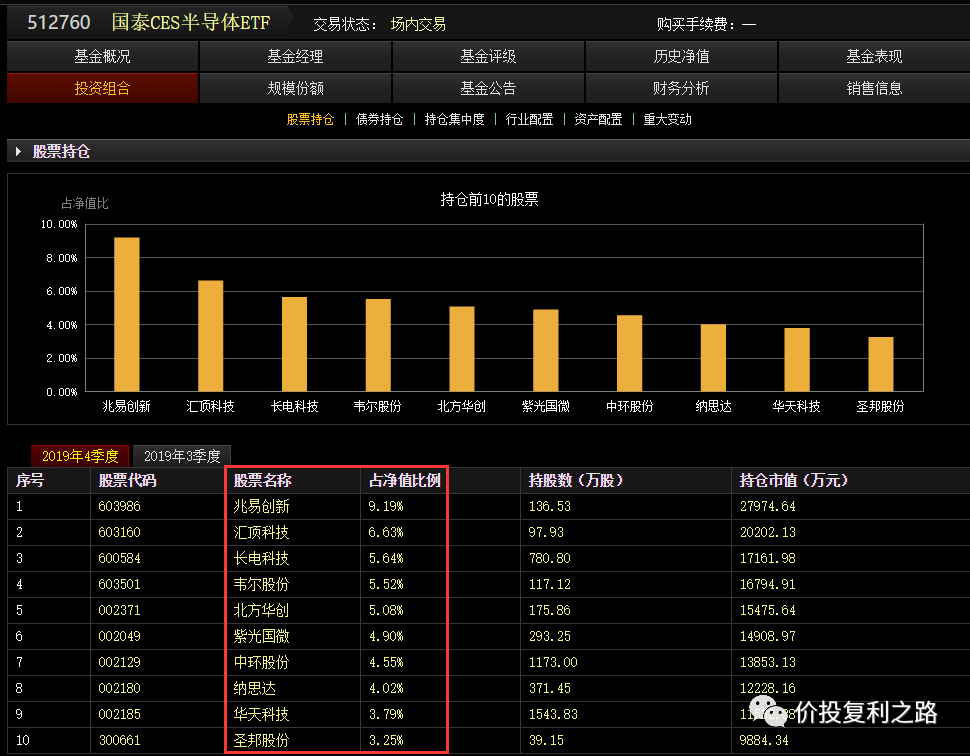Switch to the 基金评级 tab
This screenshot has height=756, width=970.
click(x=488, y=56)
